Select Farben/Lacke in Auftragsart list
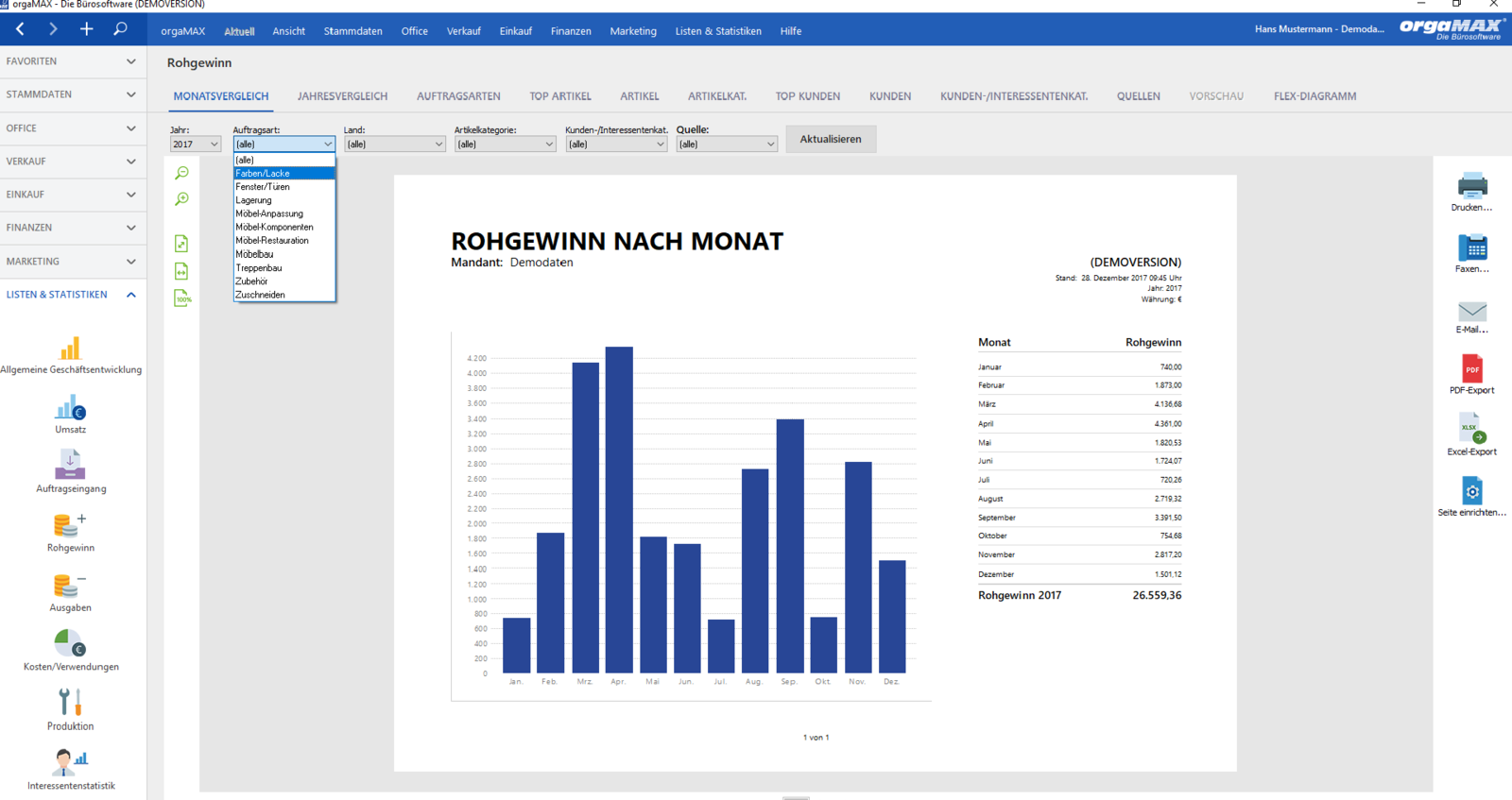The height and width of the screenshot is (800, 1512). pos(284,173)
